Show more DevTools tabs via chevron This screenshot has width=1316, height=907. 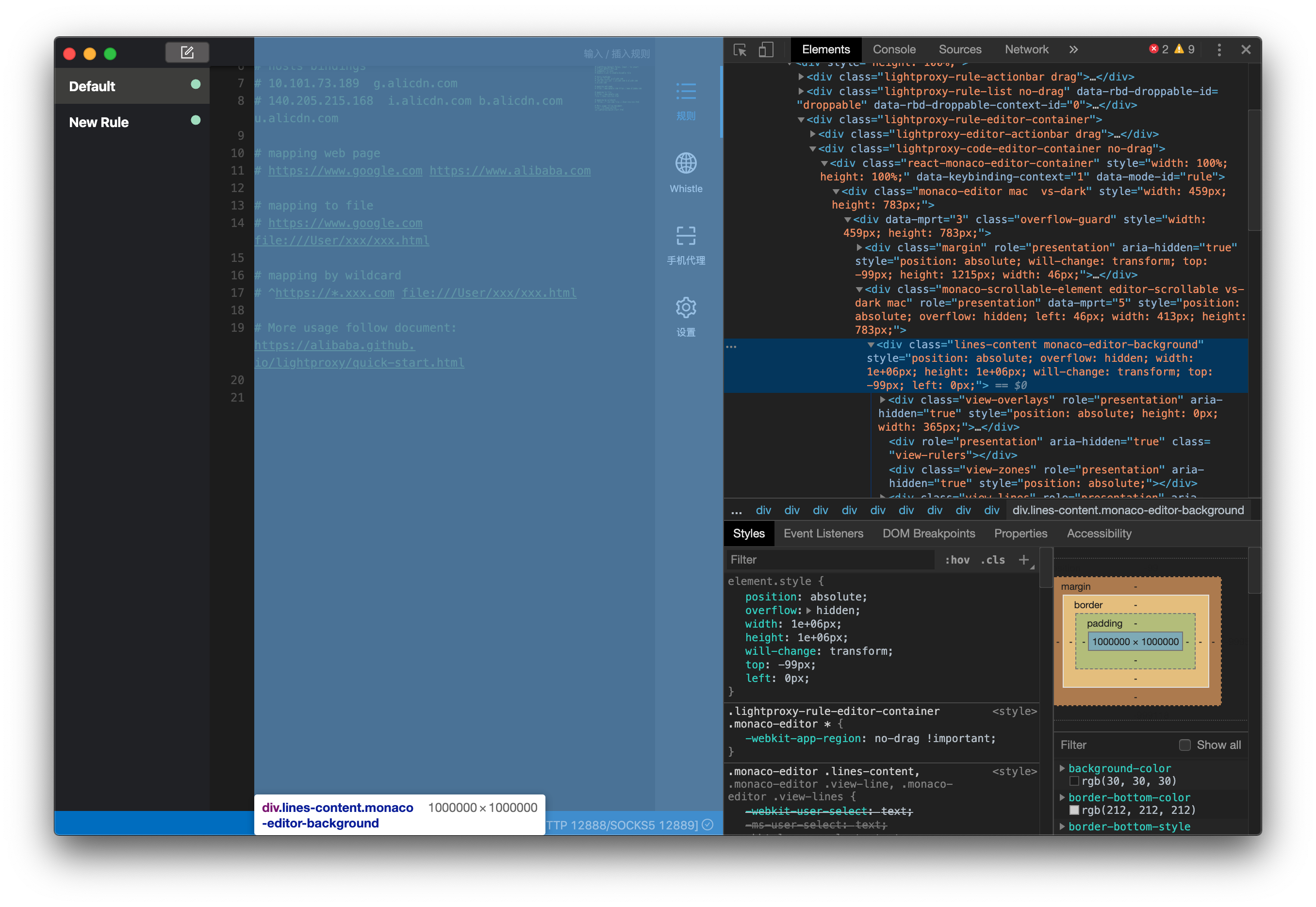pos(1073,50)
